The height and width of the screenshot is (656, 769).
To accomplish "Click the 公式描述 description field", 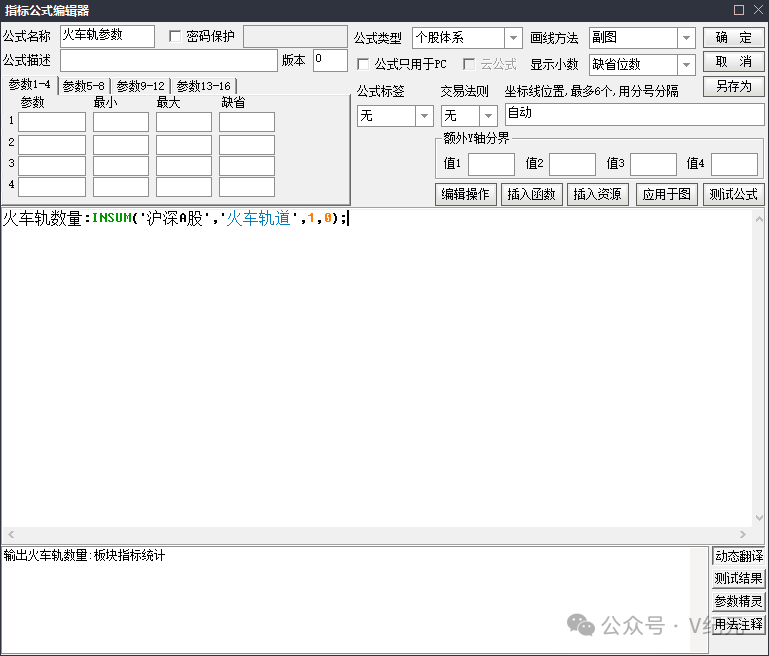I will pos(169,61).
